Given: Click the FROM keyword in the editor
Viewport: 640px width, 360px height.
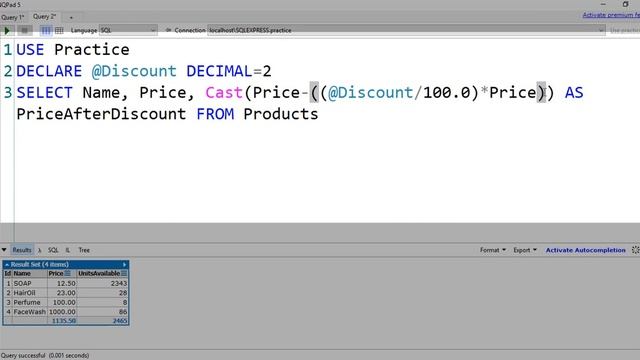Looking at the screenshot, I should pyautogui.click(x=215, y=114).
